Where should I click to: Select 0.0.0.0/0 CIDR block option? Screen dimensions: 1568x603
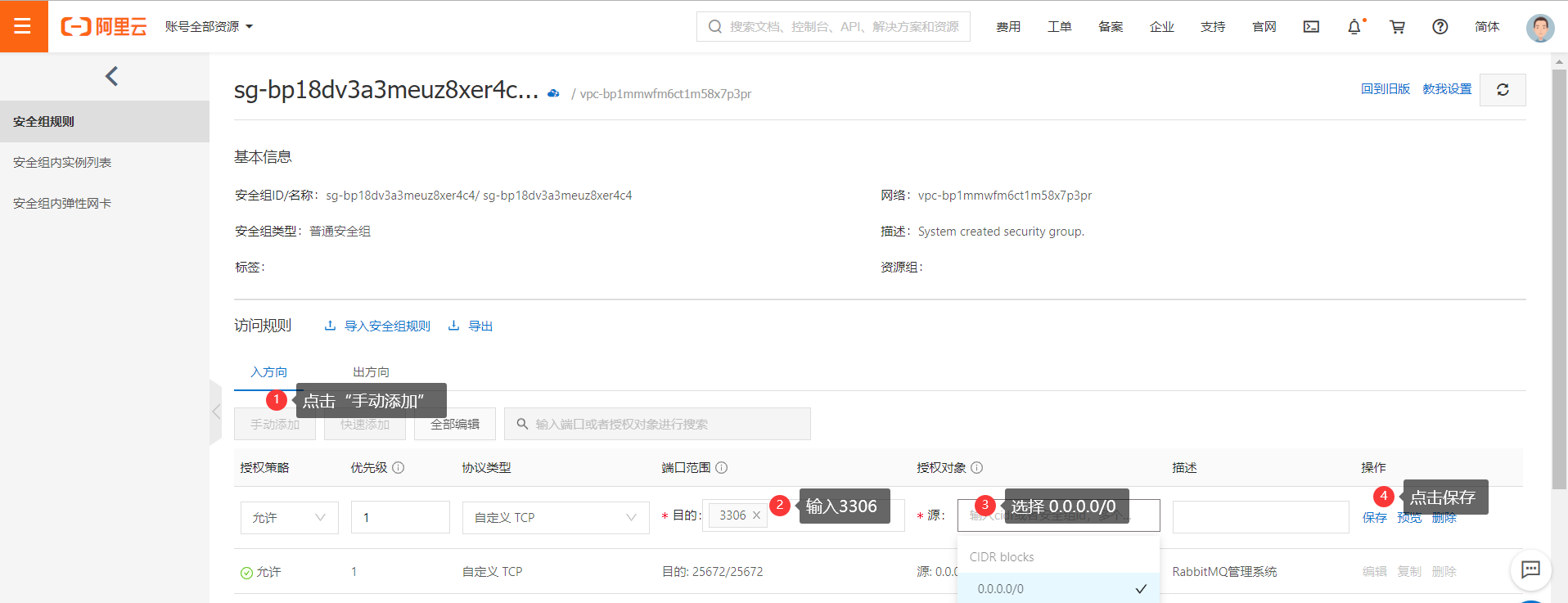pos(1001,589)
